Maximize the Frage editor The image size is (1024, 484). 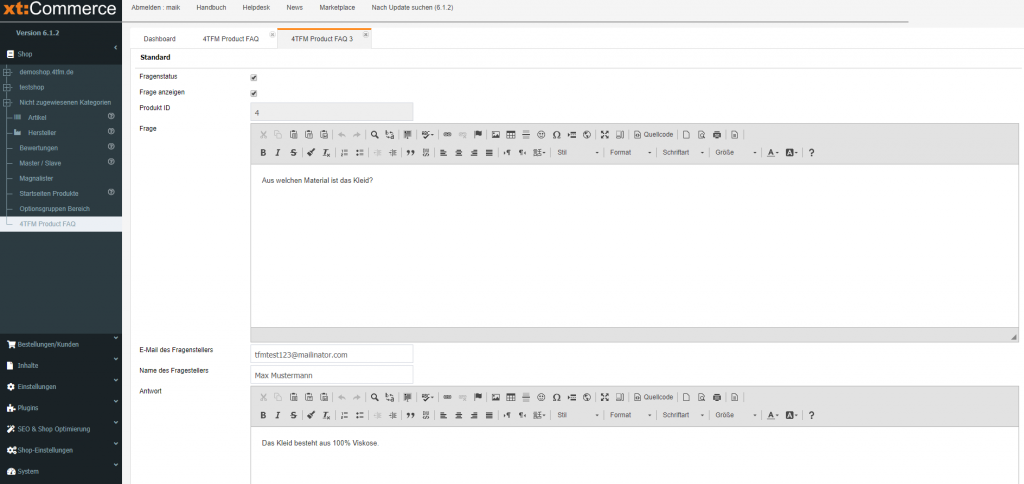click(x=605, y=134)
